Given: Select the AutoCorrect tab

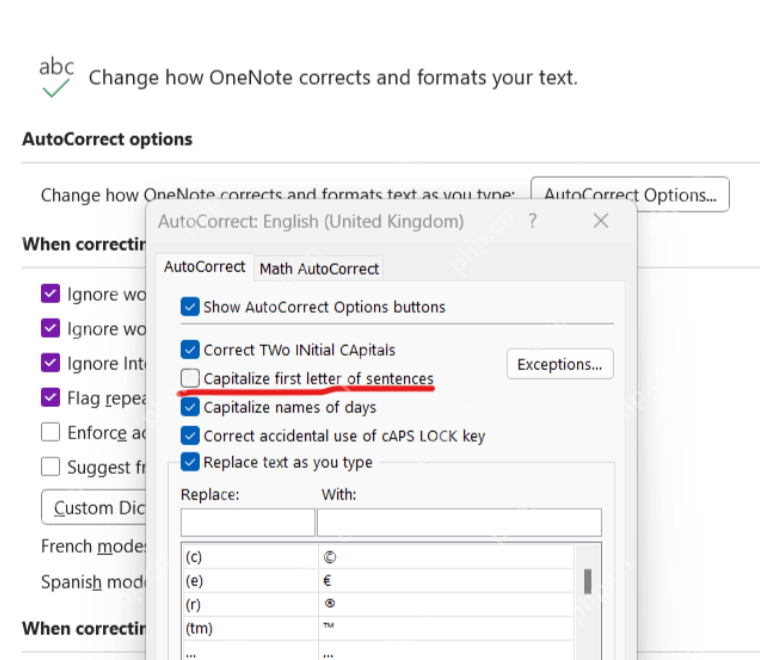Looking at the screenshot, I should click(205, 267).
